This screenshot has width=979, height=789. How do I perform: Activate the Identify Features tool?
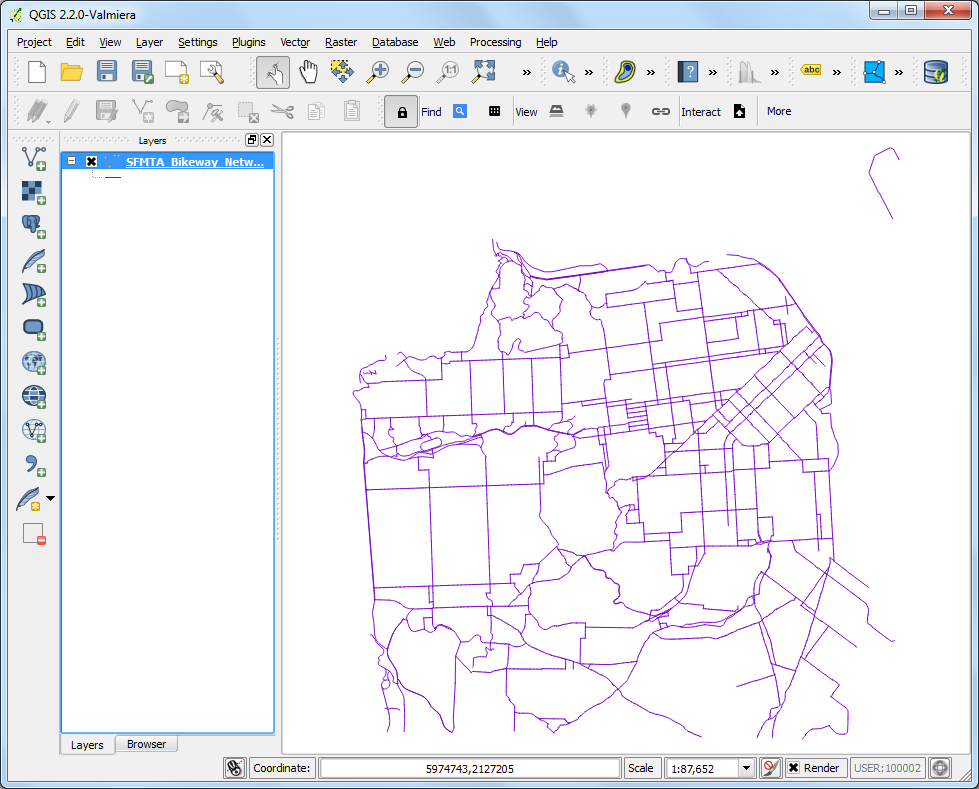click(563, 71)
